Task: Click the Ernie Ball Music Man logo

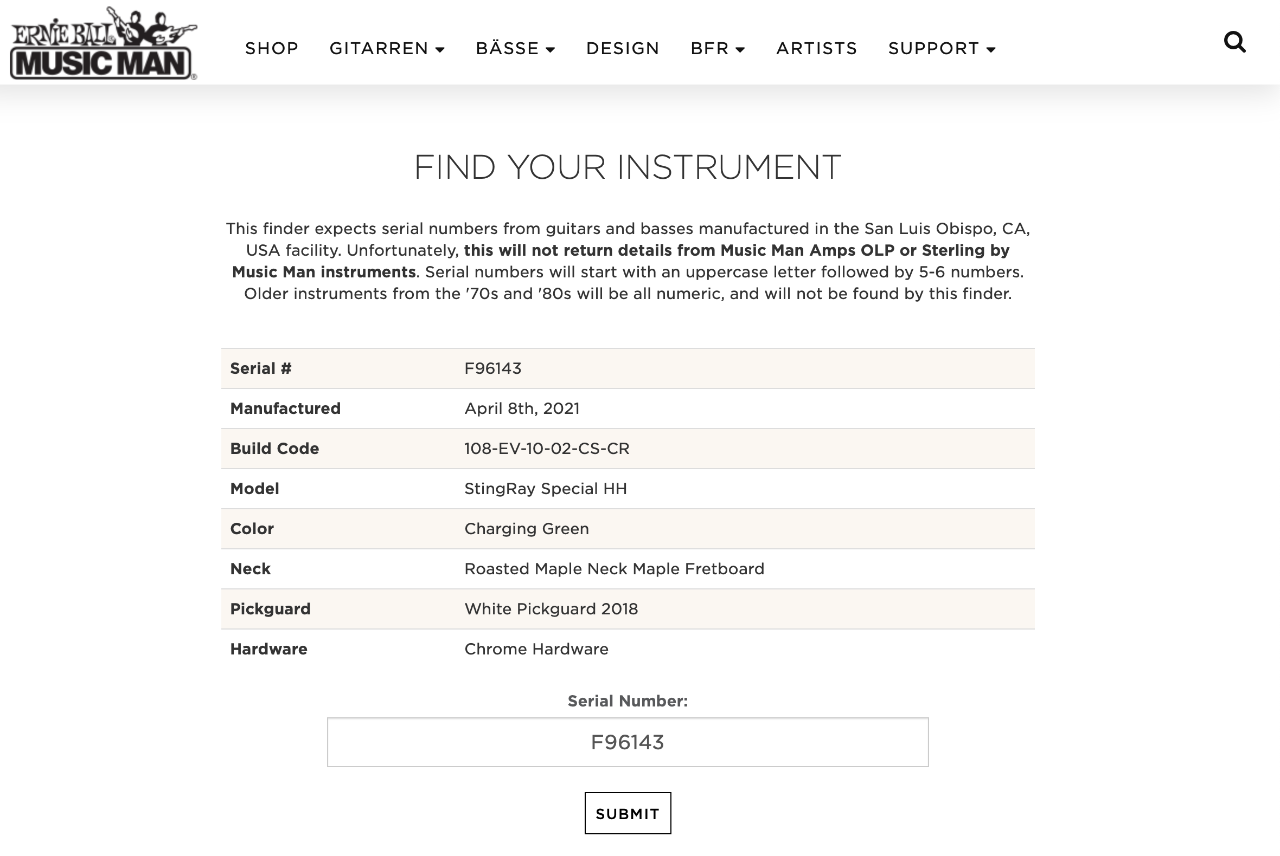Action: pyautogui.click(x=103, y=44)
